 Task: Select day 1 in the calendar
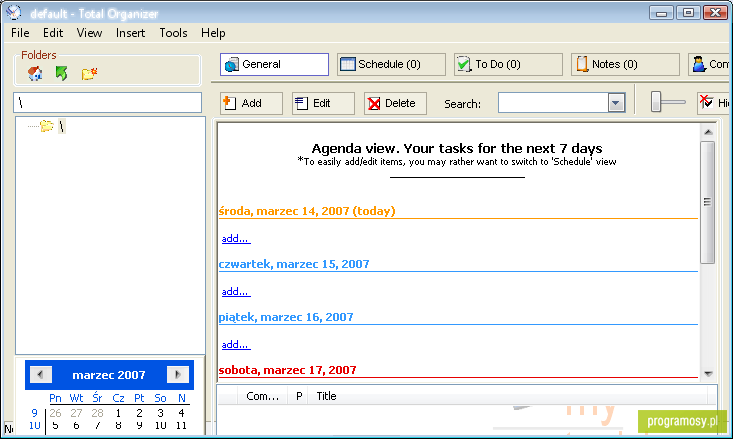[x=118, y=413]
